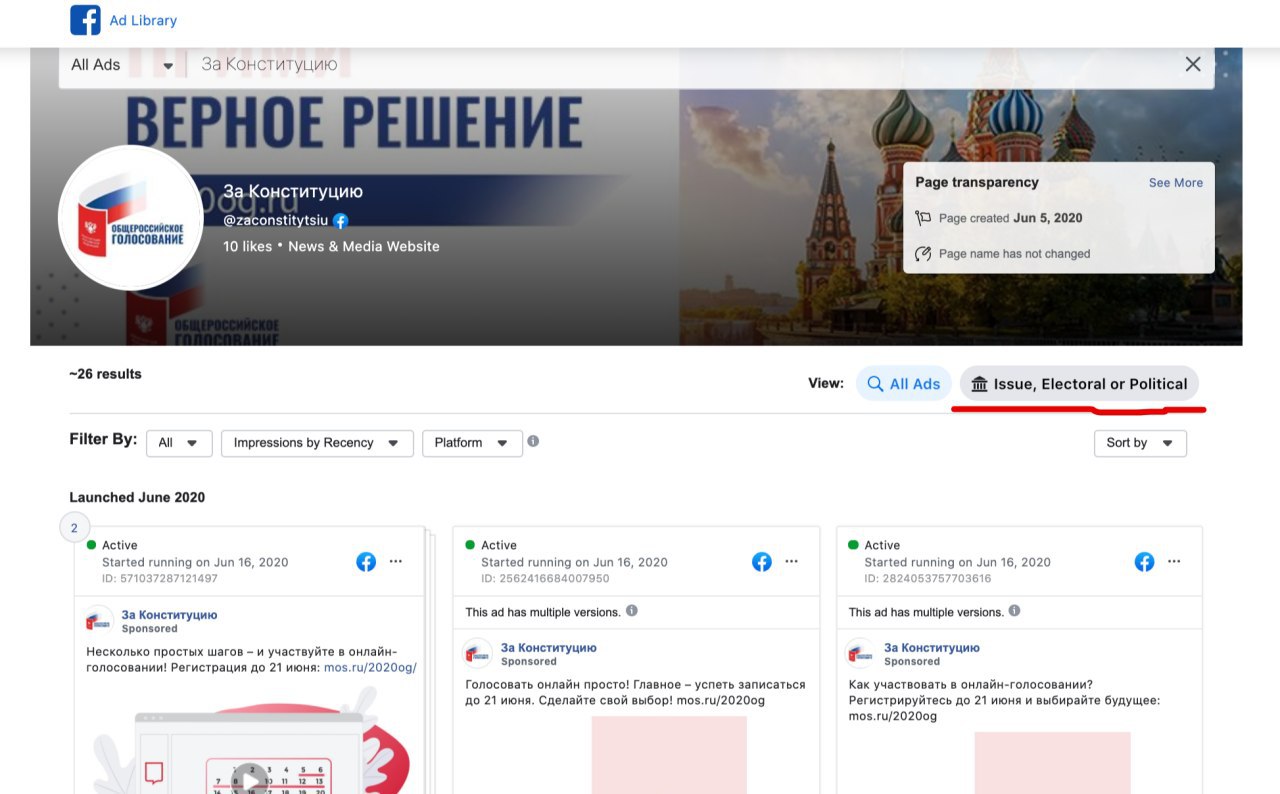This screenshot has height=794, width=1280.
Task: Click multiple versions info icon on ad 2562416684007950
Action: pyautogui.click(x=632, y=611)
